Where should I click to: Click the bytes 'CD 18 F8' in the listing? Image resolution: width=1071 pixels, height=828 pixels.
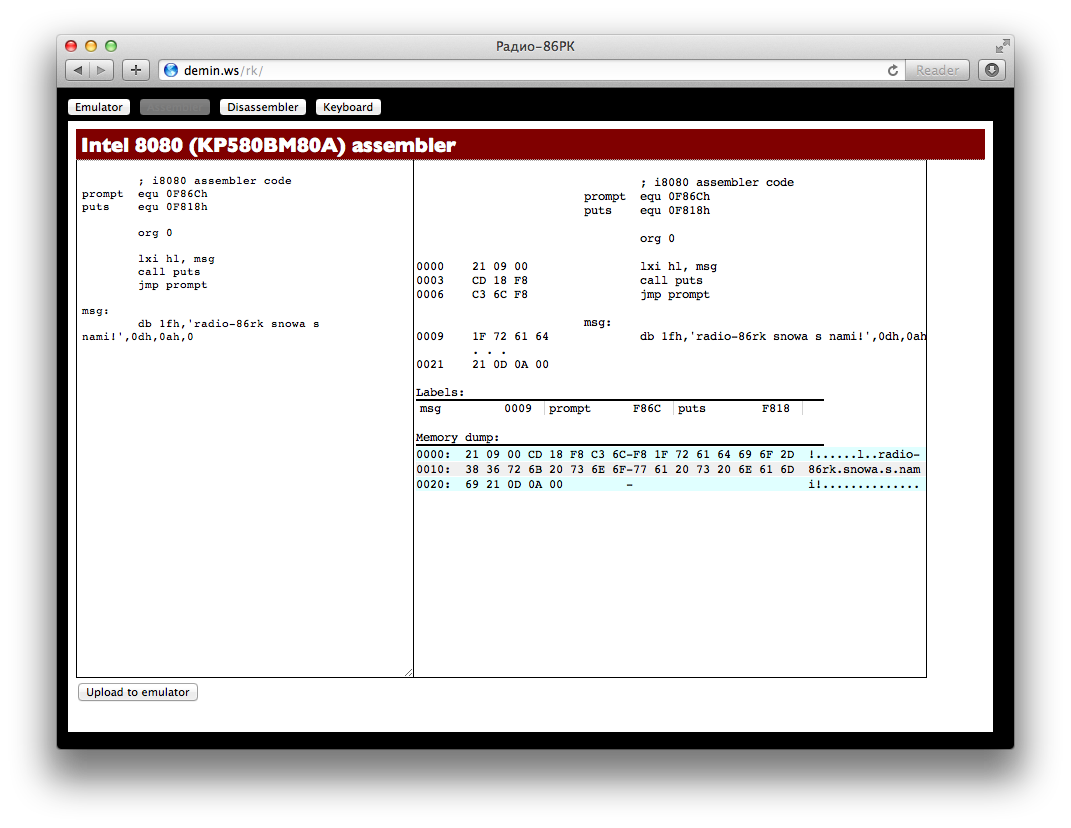(500, 280)
